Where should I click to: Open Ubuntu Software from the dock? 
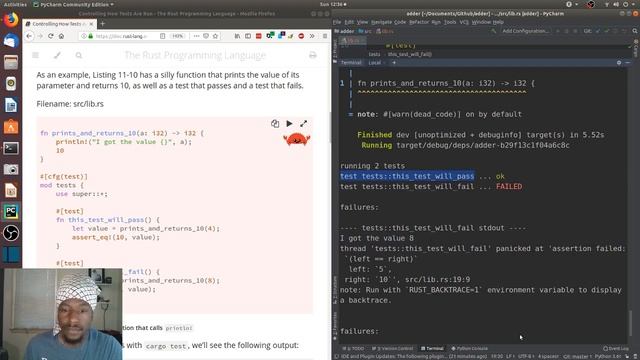pos(11,127)
